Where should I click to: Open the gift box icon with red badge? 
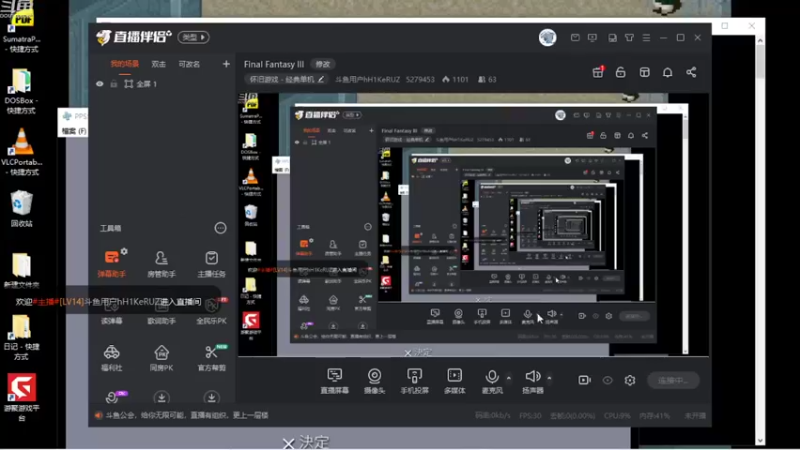[598, 72]
